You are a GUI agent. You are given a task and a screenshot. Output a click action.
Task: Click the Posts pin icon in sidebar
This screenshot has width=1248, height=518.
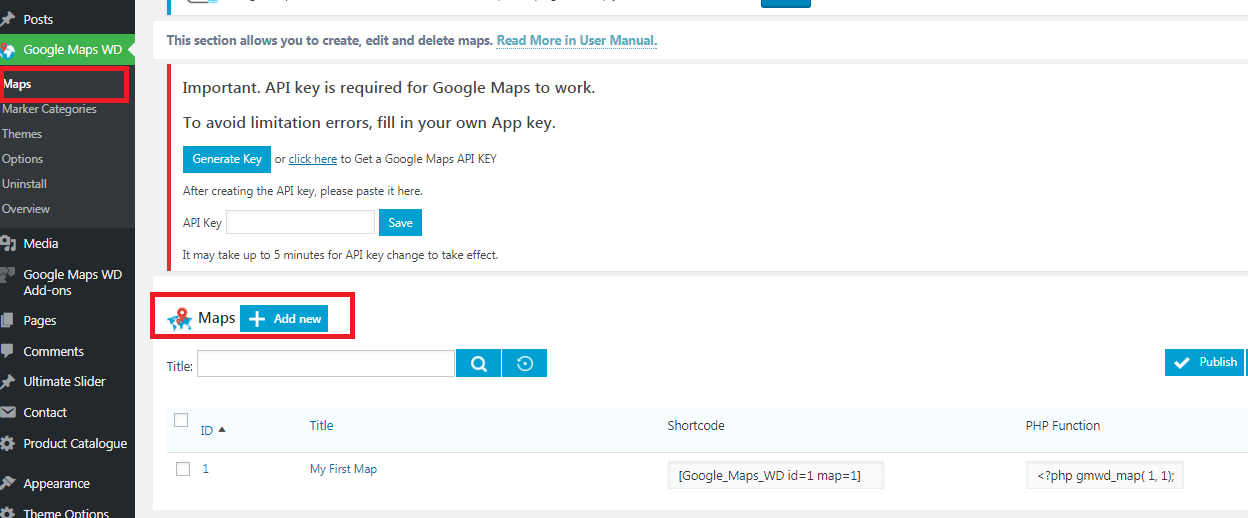coord(8,19)
